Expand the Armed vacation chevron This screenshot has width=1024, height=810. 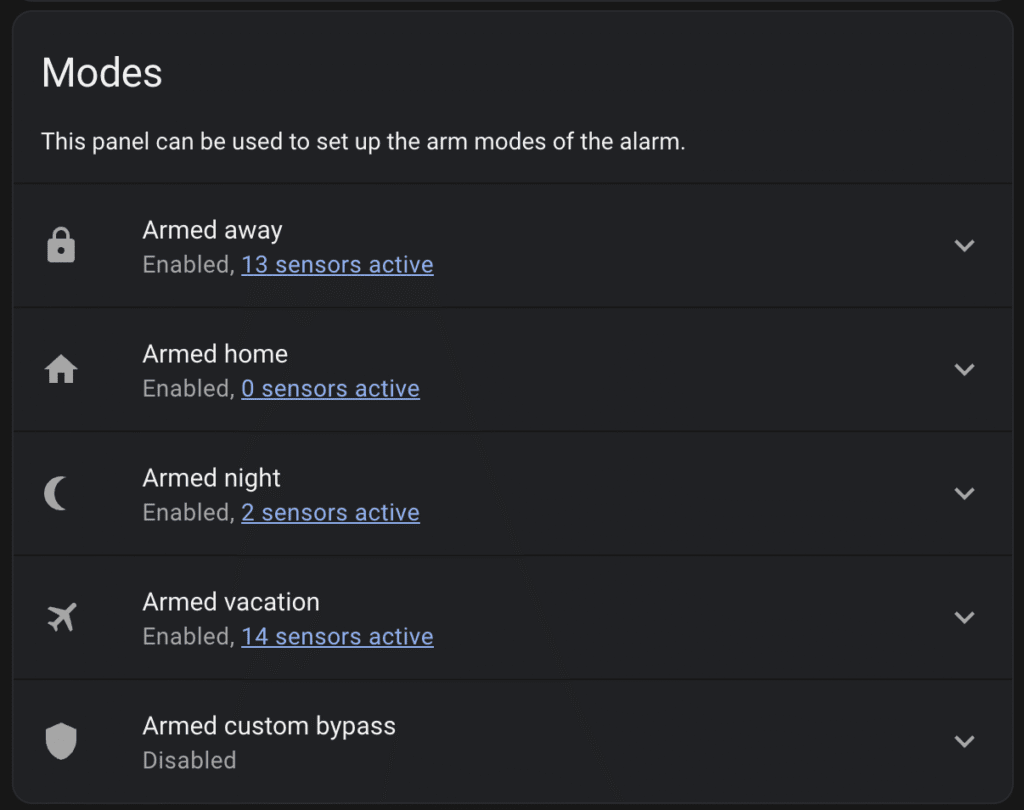point(964,617)
